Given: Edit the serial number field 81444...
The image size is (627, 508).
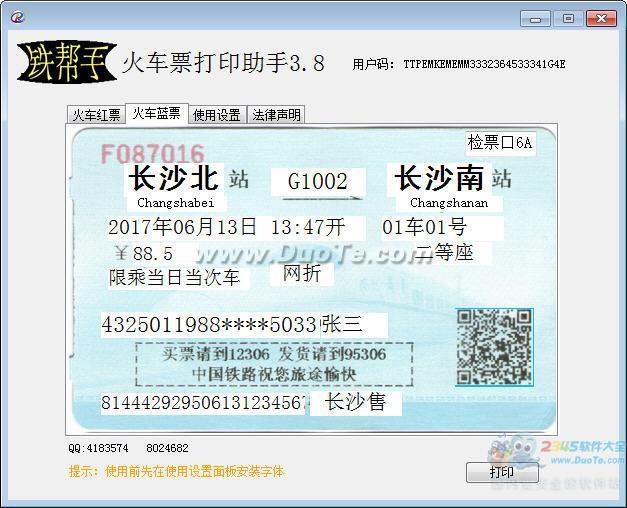Looking at the screenshot, I should coord(204,403).
